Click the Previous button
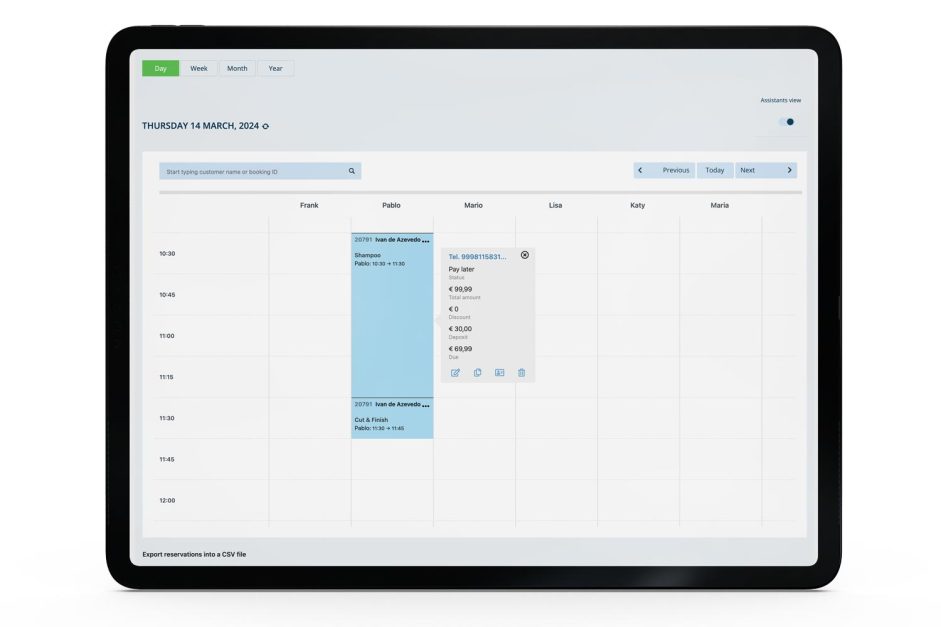 point(676,170)
